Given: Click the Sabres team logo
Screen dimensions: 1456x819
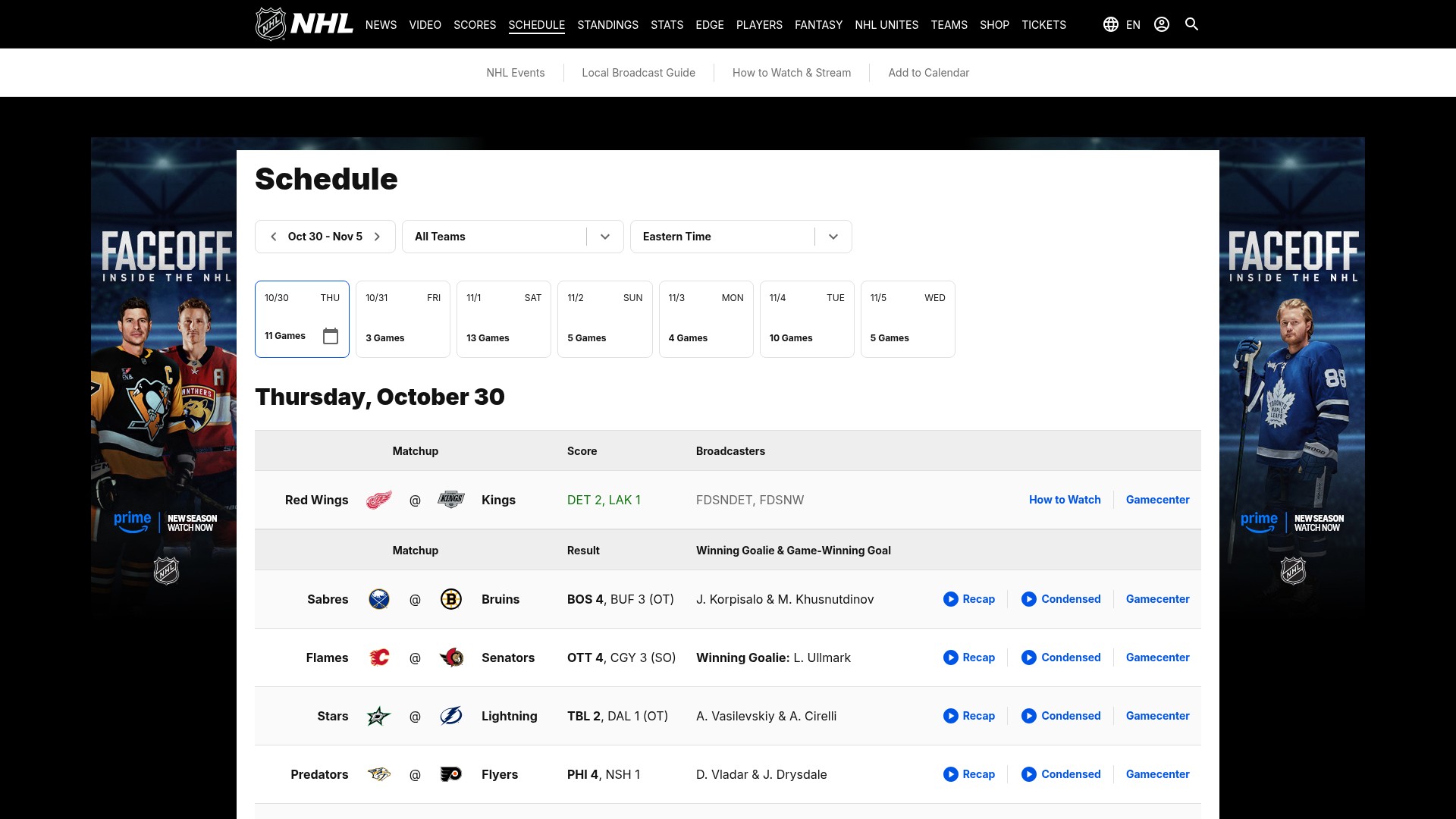Looking at the screenshot, I should coord(379,599).
